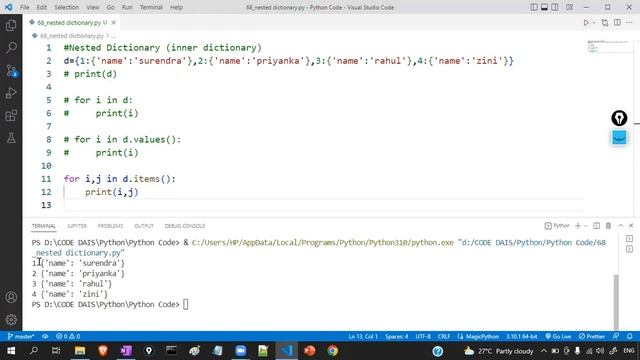Open the Windows Start menu
The height and width of the screenshot is (360, 640).
click(x=11, y=351)
